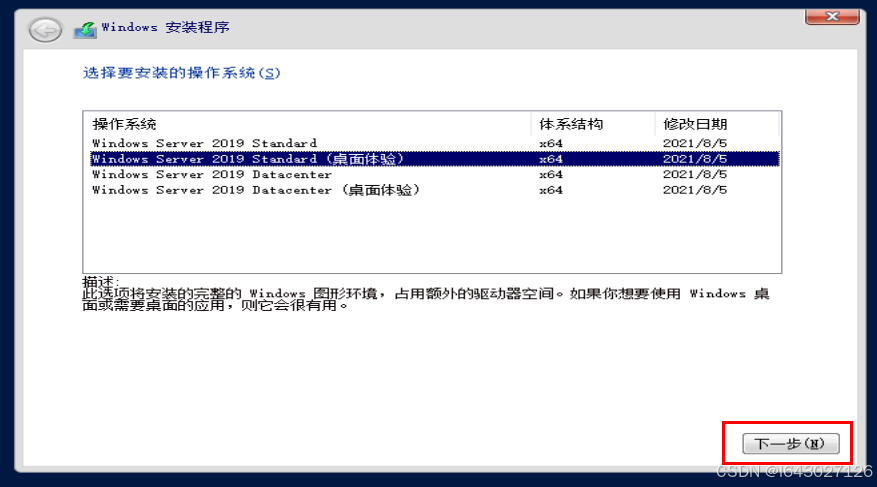Click the Windows 安装程序 title text
Screen dimensions: 877x487
[166, 27]
